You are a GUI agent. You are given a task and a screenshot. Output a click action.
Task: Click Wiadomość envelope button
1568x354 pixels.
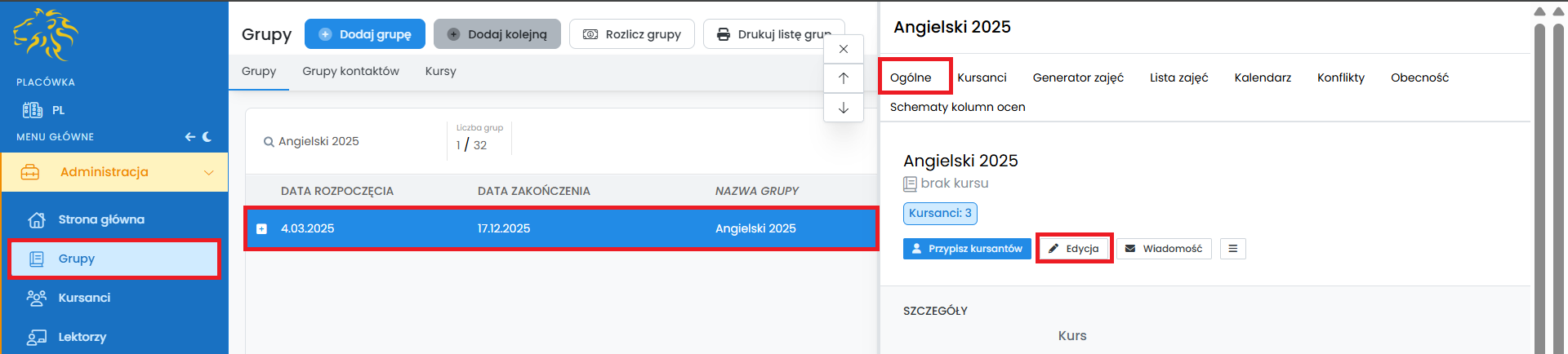(1164, 249)
